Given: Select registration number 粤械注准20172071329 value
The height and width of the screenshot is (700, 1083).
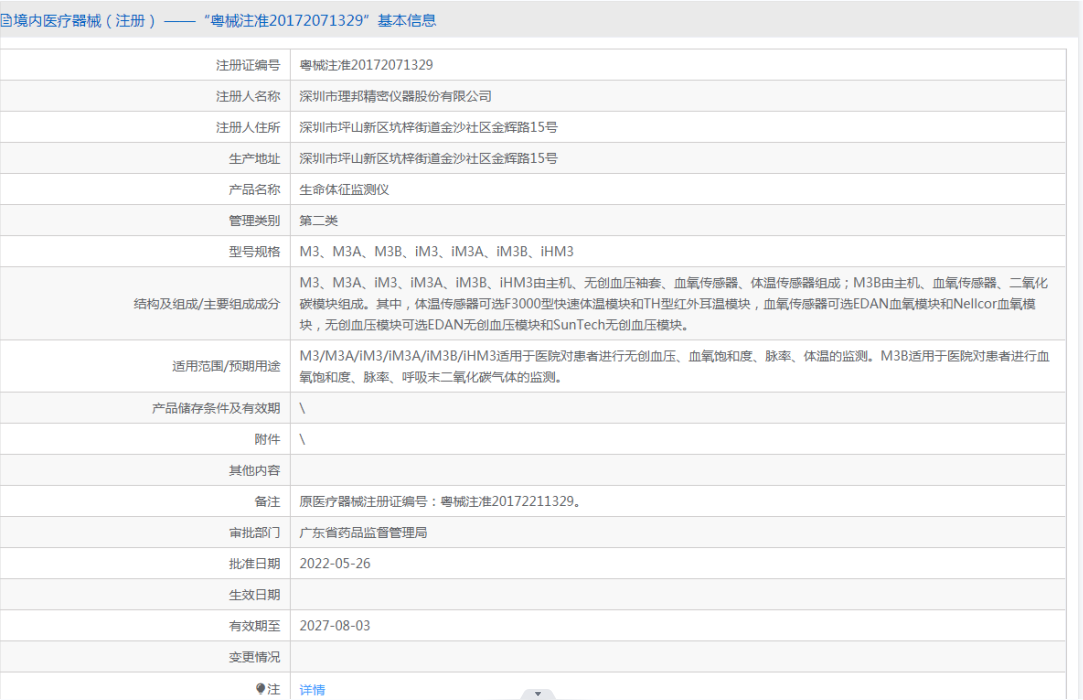Looking at the screenshot, I should point(366,65).
